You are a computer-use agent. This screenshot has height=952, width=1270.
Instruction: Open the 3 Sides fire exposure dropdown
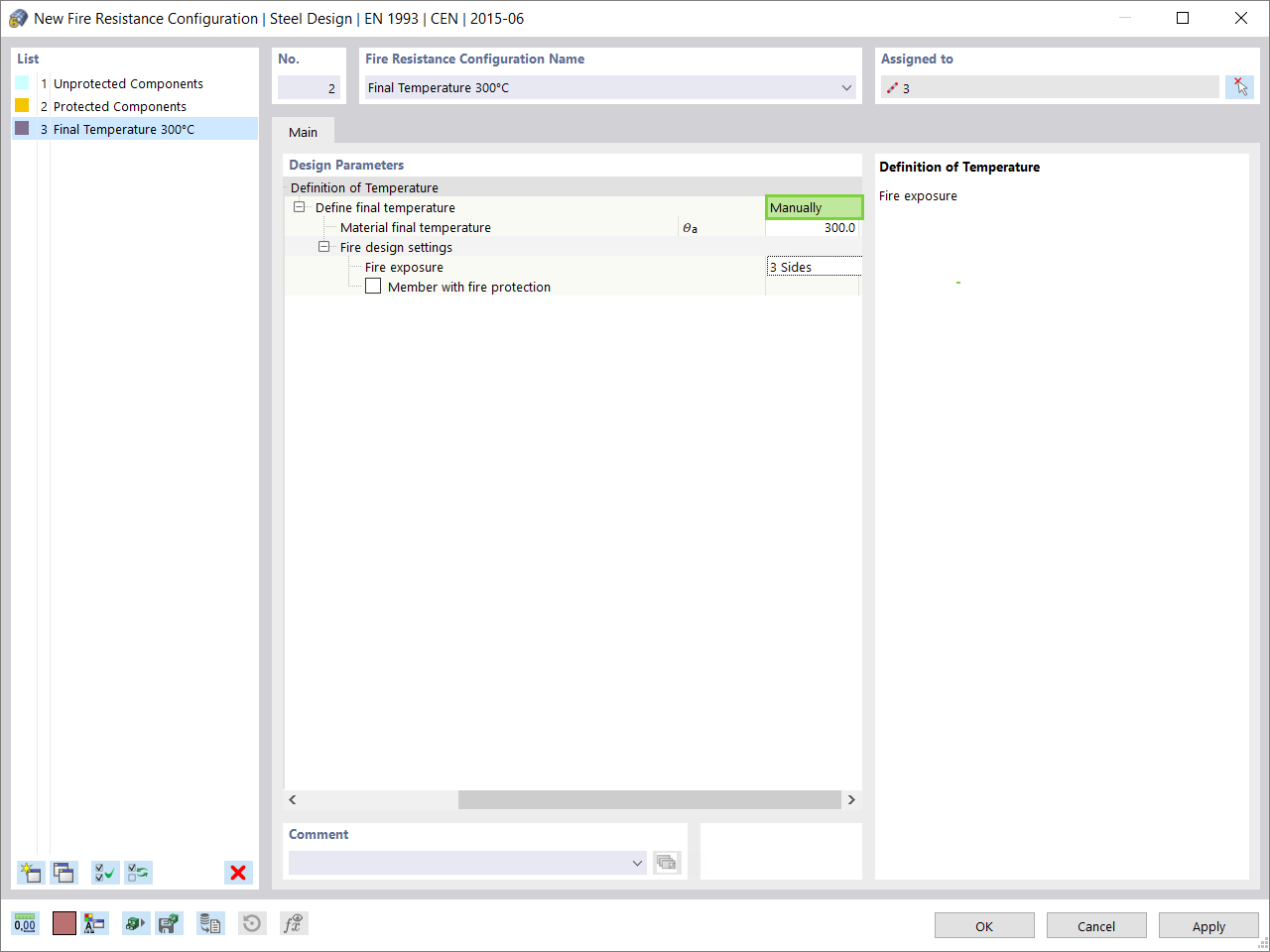click(x=814, y=267)
